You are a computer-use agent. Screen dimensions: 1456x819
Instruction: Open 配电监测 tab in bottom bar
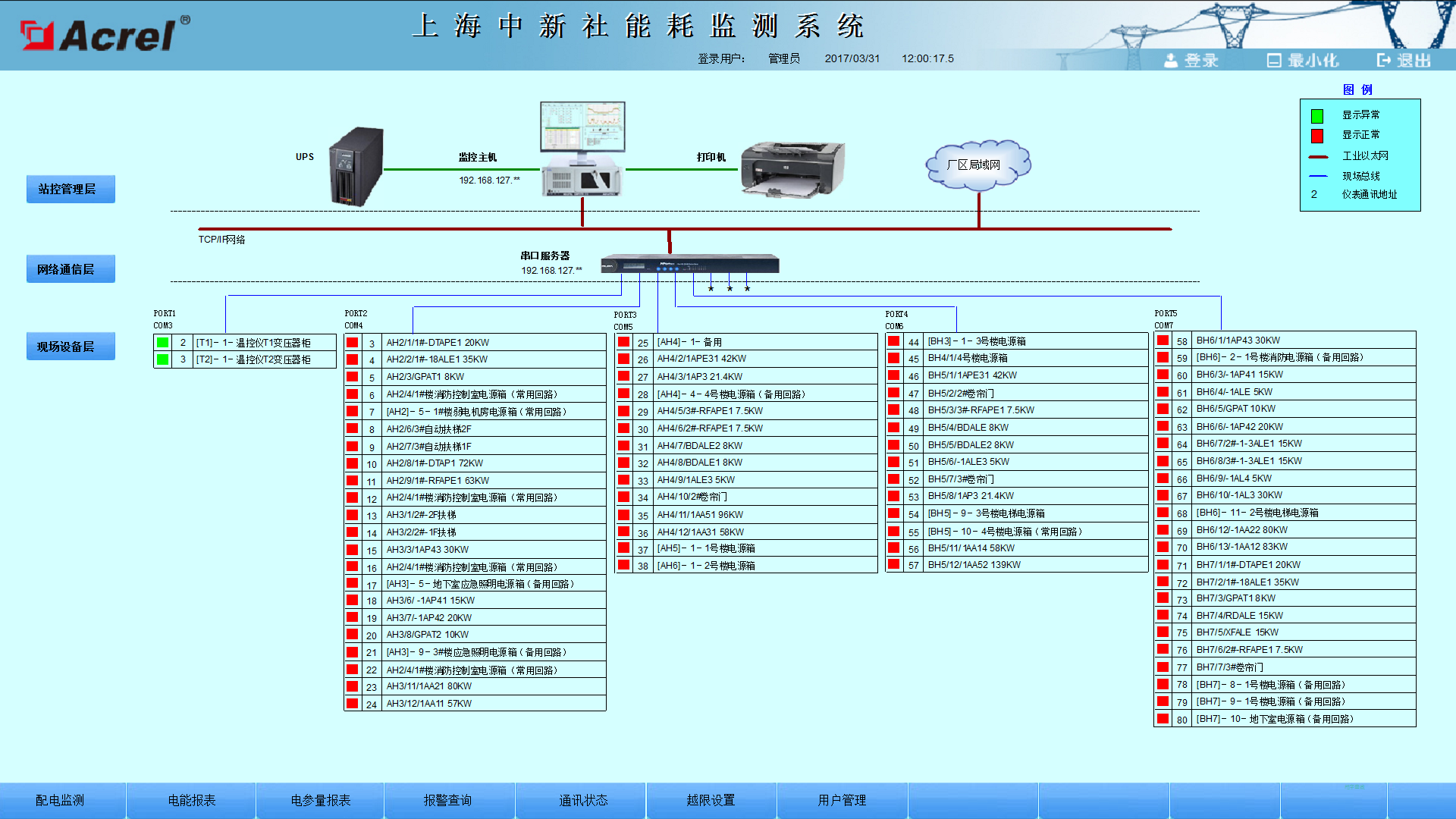click(x=61, y=800)
